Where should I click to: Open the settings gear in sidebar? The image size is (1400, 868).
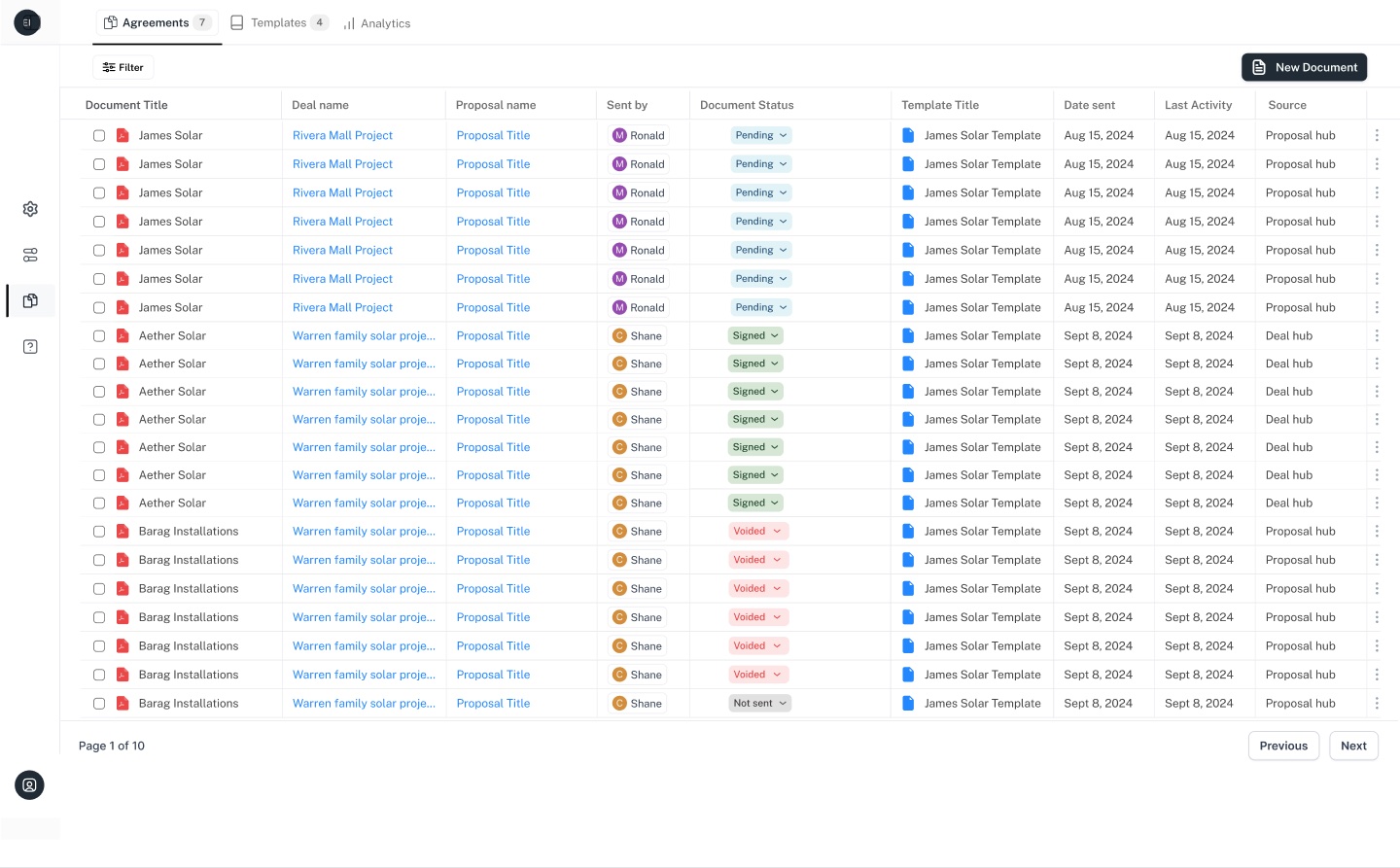pyautogui.click(x=30, y=209)
